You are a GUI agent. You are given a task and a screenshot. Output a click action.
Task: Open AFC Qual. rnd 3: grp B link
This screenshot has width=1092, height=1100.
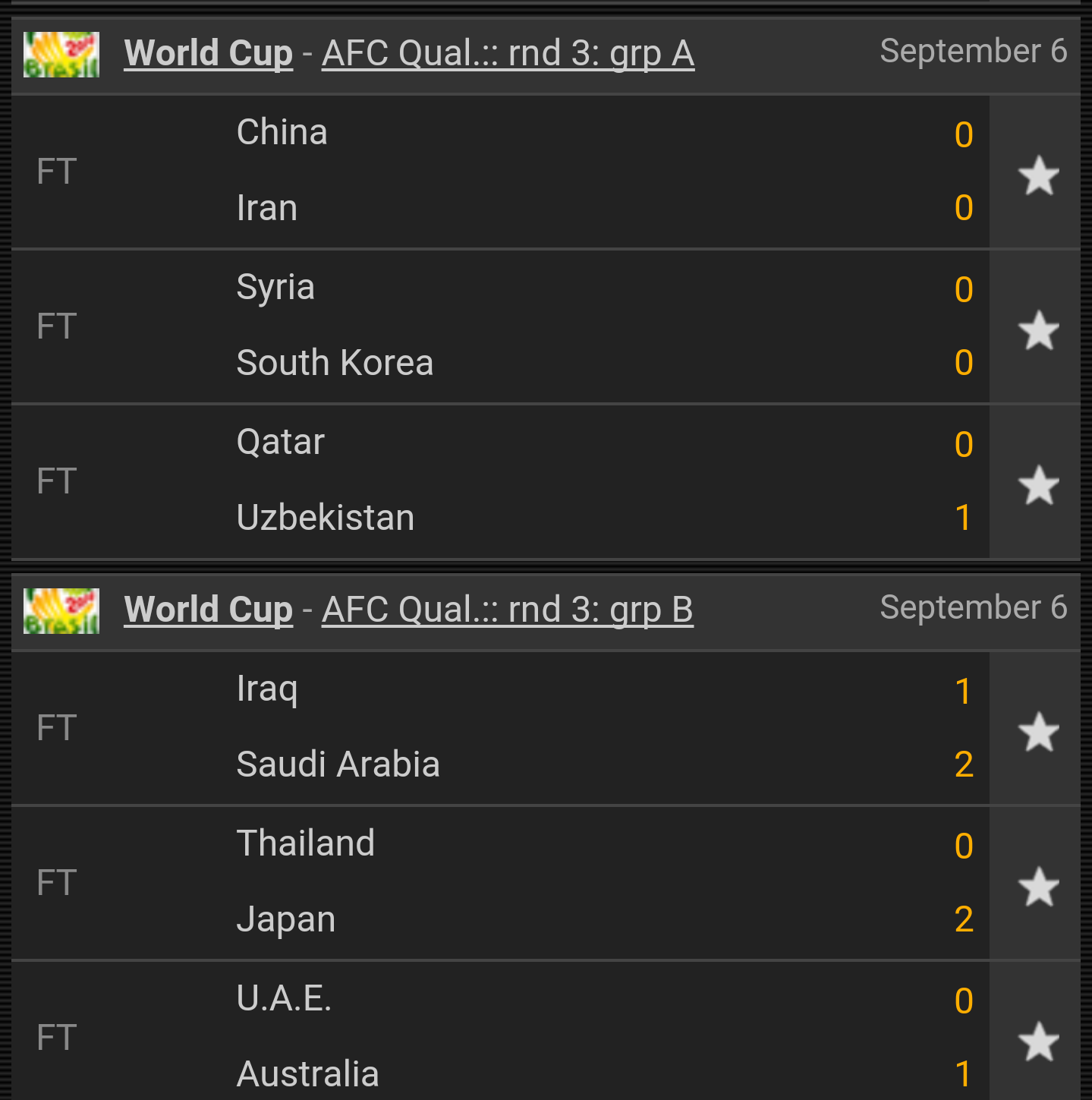pyautogui.click(x=507, y=610)
